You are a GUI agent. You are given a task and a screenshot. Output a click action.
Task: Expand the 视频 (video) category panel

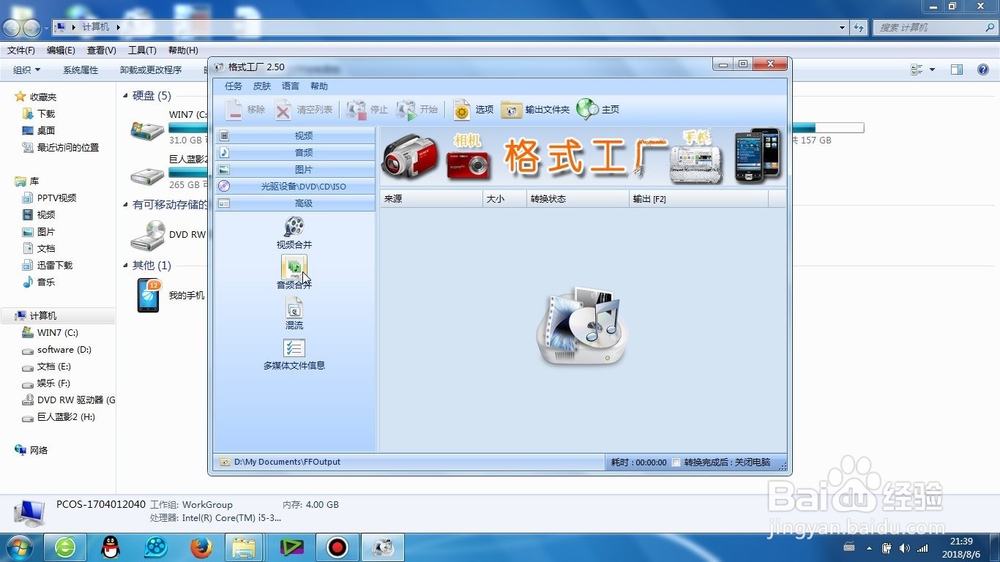click(295, 135)
